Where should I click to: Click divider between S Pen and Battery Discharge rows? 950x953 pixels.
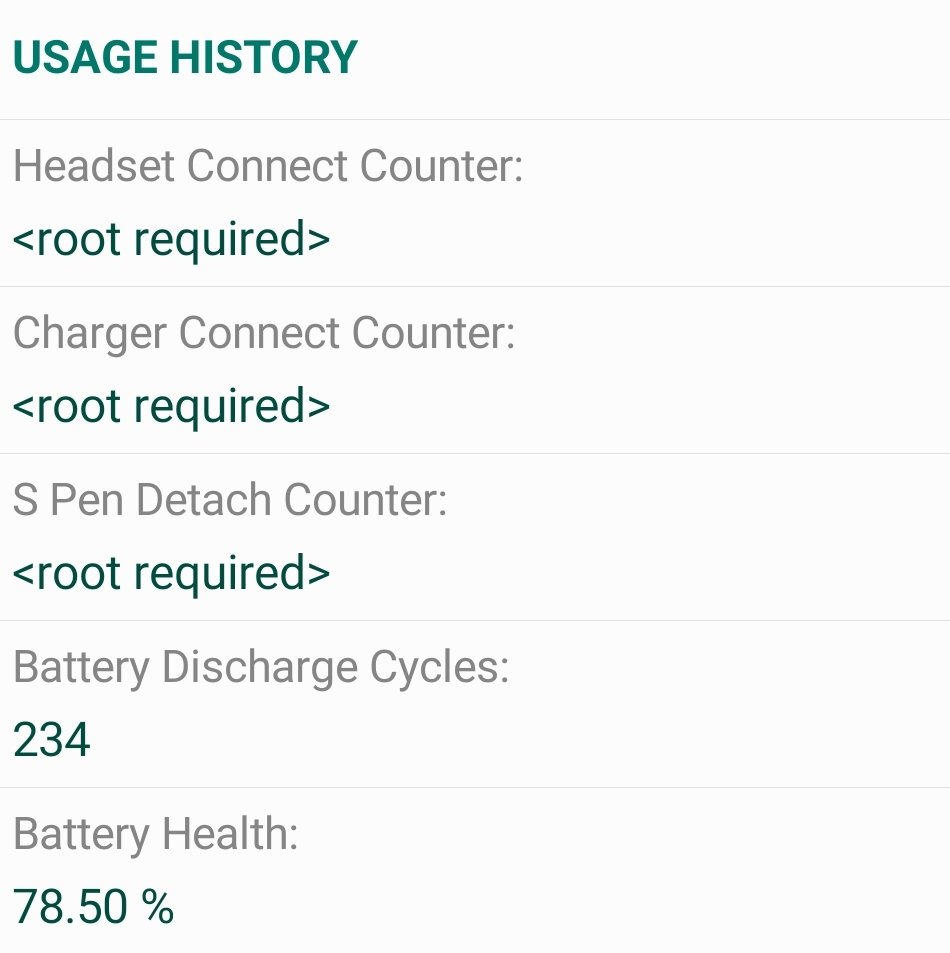475,621
